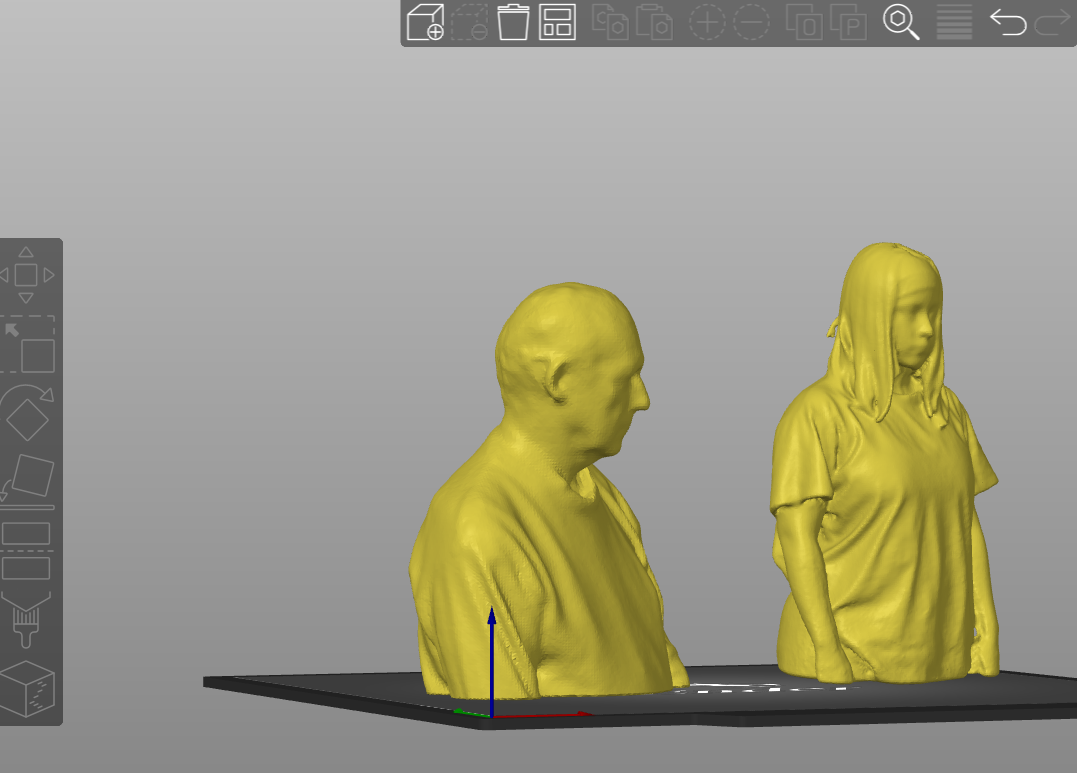Click the Split to objects icon
The height and width of the screenshot is (773, 1077).
[x=804, y=22]
